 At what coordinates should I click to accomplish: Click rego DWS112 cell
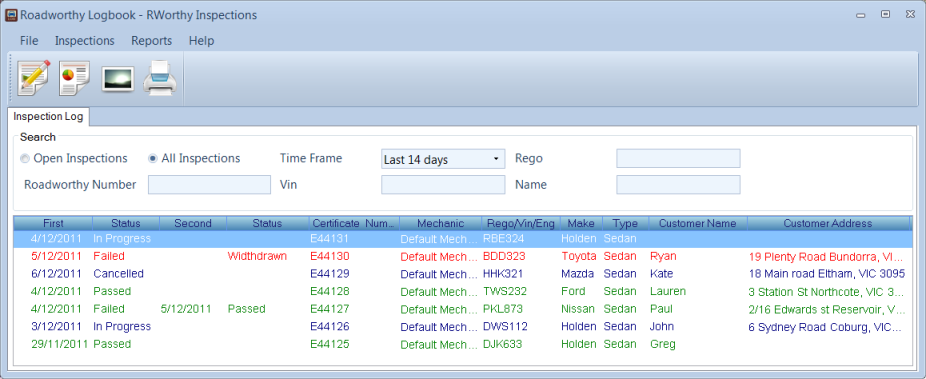[x=505, y=326]
